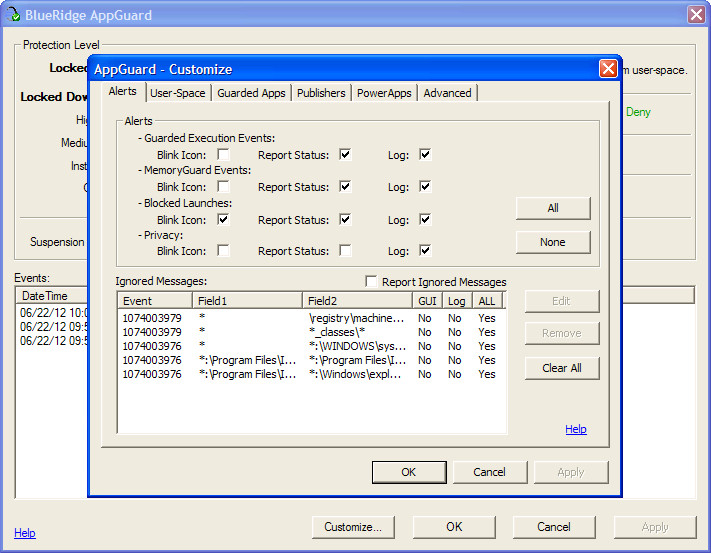Image resolution: width=711 pixels, height=553 pixels.
Task: Enable Blink Icon for Privacy
Action: point(223,251)
